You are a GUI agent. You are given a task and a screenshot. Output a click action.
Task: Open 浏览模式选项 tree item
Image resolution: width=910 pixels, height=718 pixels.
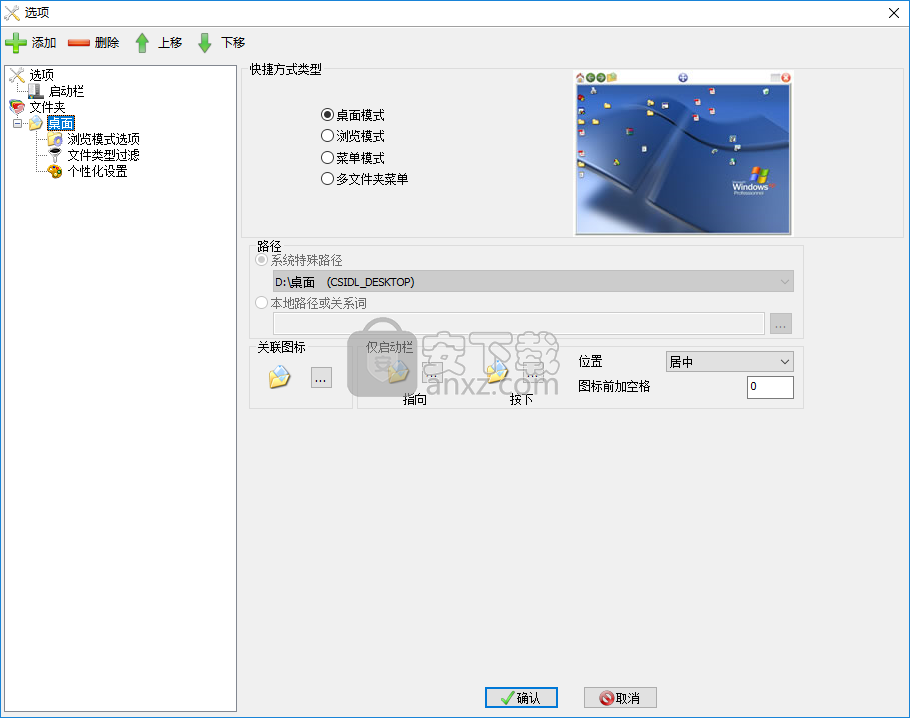[103, 139]
